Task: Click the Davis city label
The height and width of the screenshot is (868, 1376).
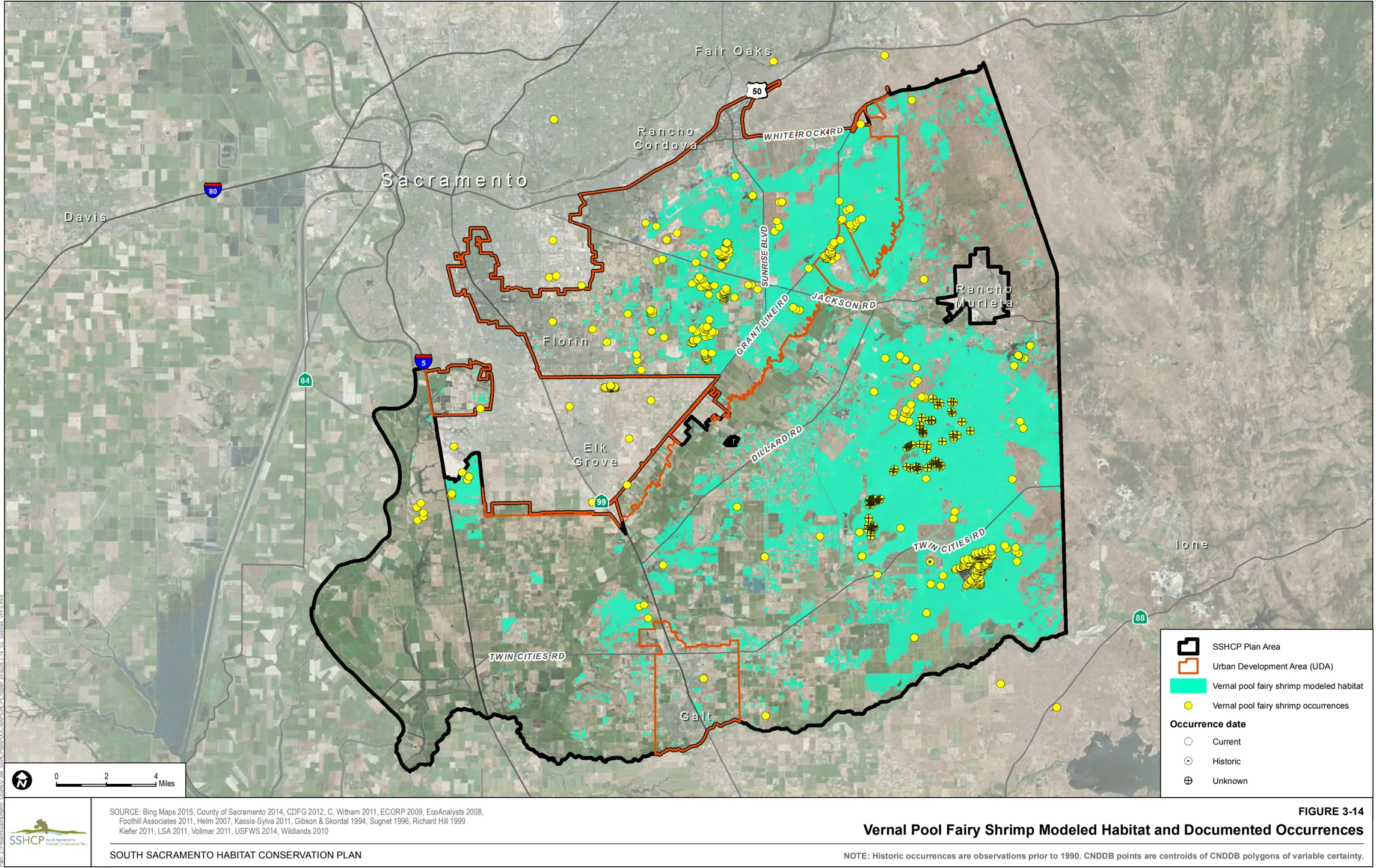Action: point(85,217)
